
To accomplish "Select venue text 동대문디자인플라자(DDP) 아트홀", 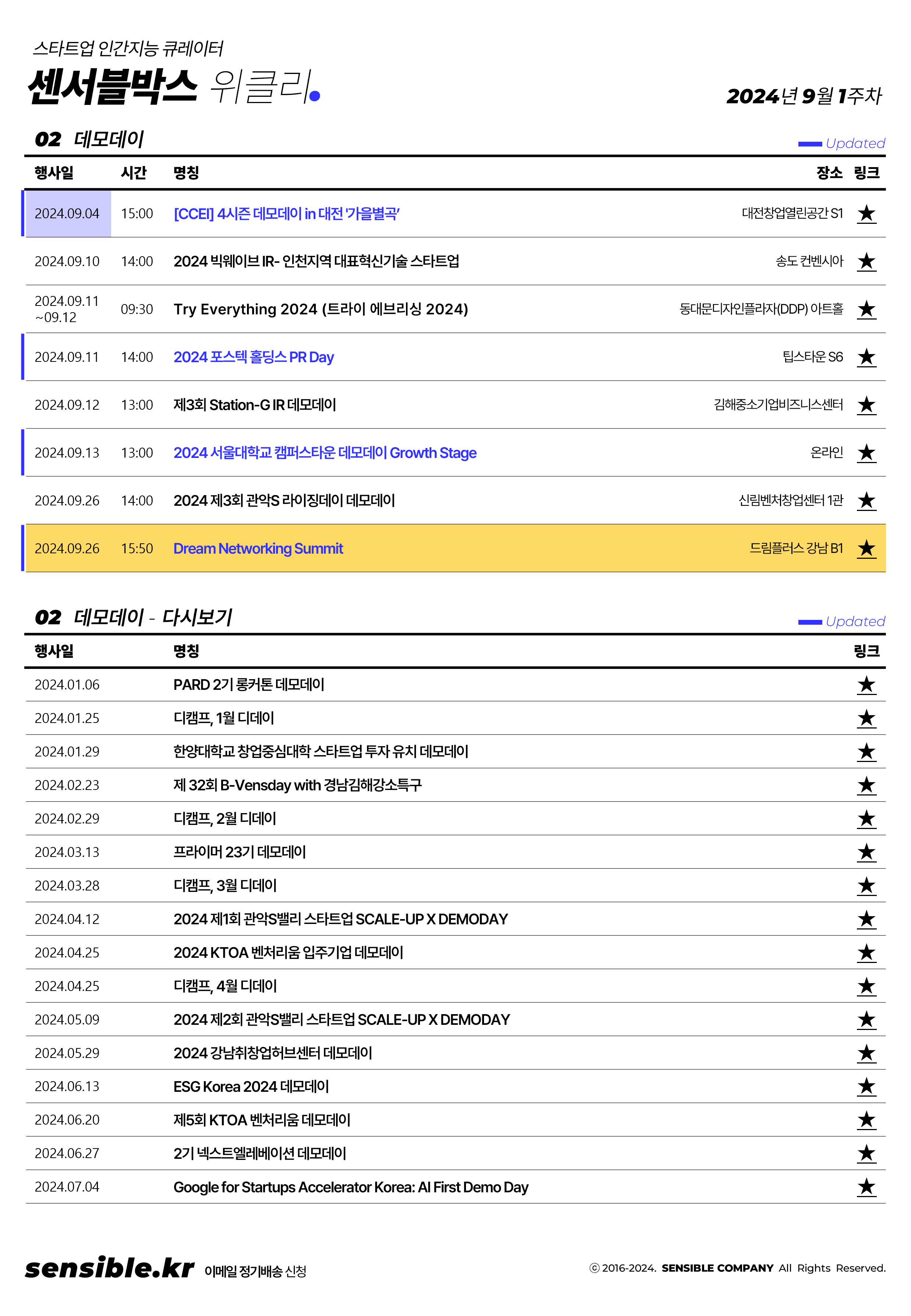I will coord(761,309).
